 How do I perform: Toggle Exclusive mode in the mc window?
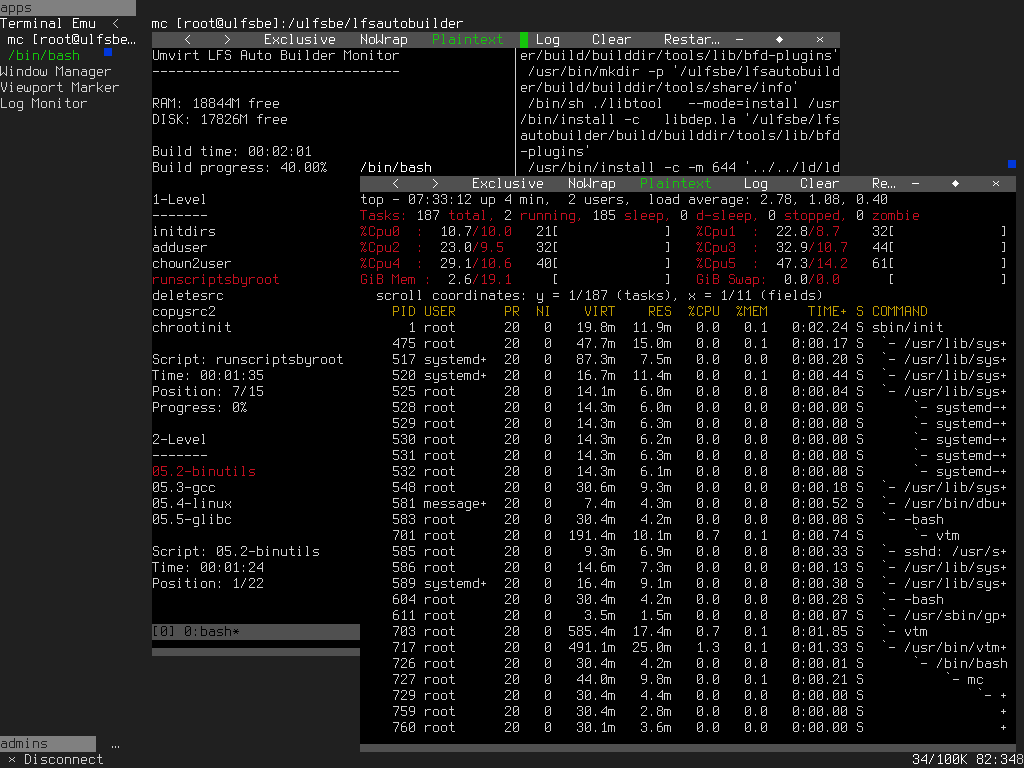pyautogui.click(x=299, y=40)
